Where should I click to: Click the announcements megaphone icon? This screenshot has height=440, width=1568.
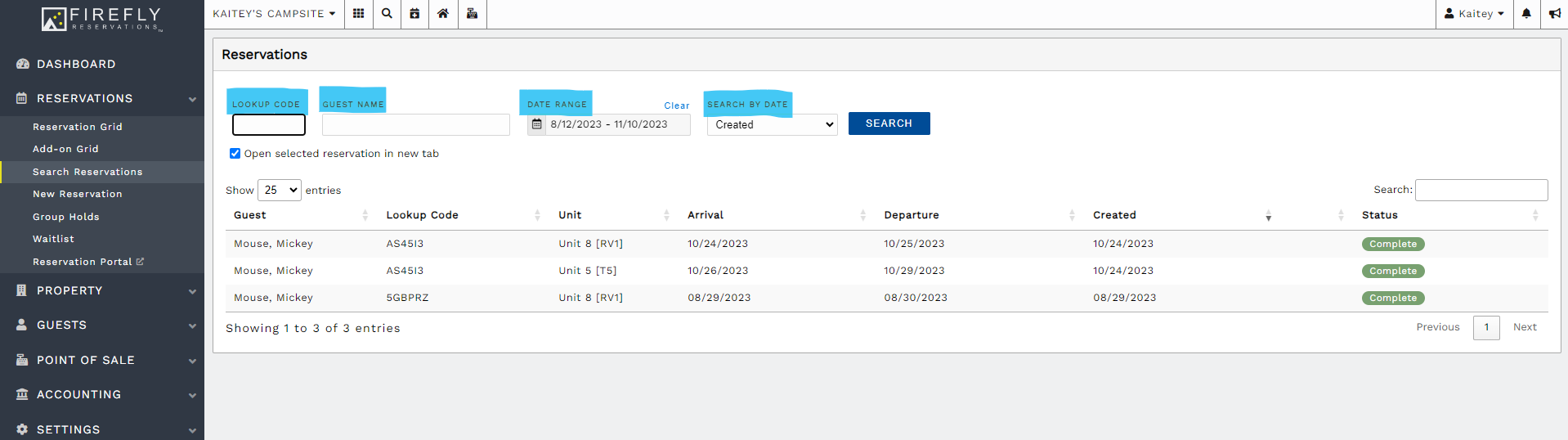pyautogui.click(x=1554, y=14)
